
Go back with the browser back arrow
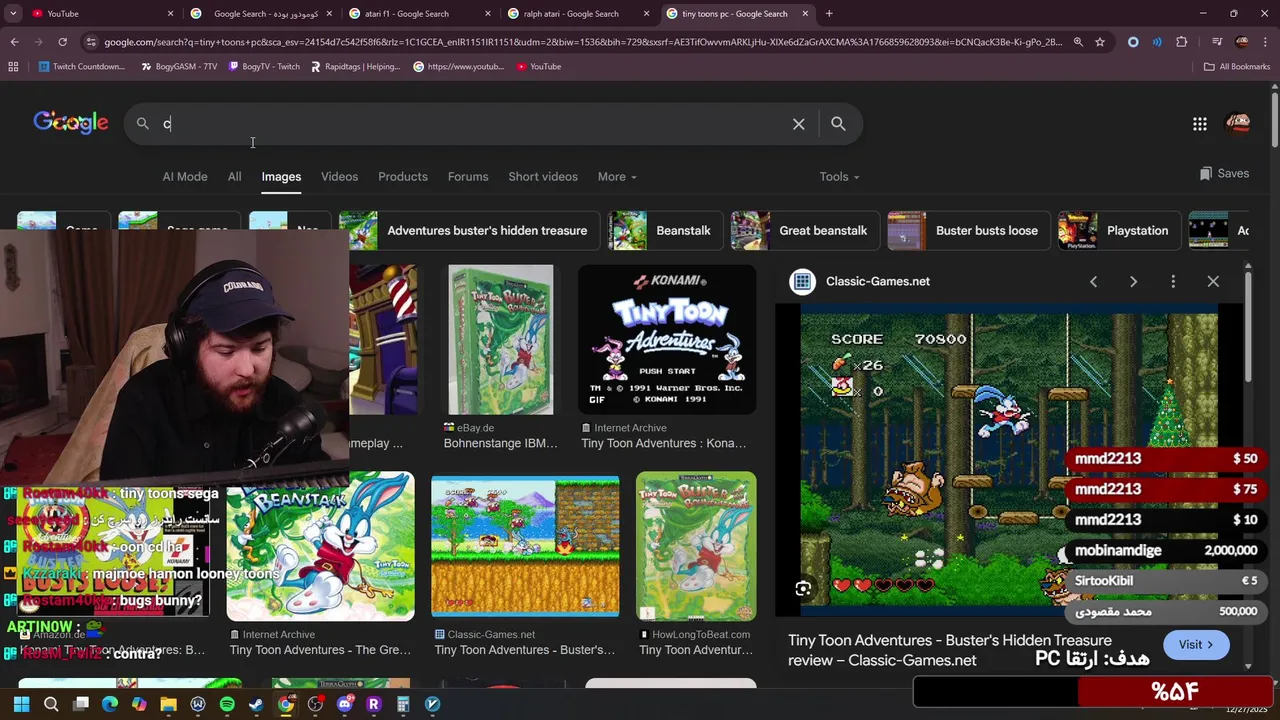tap(14, 42)
